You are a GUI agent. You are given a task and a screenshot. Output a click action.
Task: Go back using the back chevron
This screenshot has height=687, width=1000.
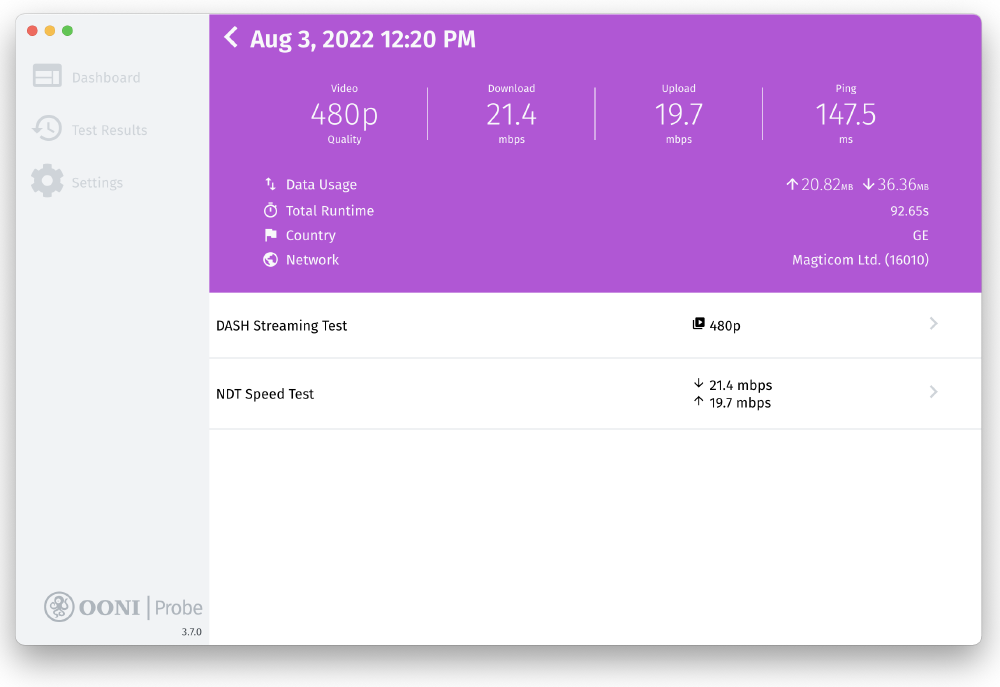[231, 37]
